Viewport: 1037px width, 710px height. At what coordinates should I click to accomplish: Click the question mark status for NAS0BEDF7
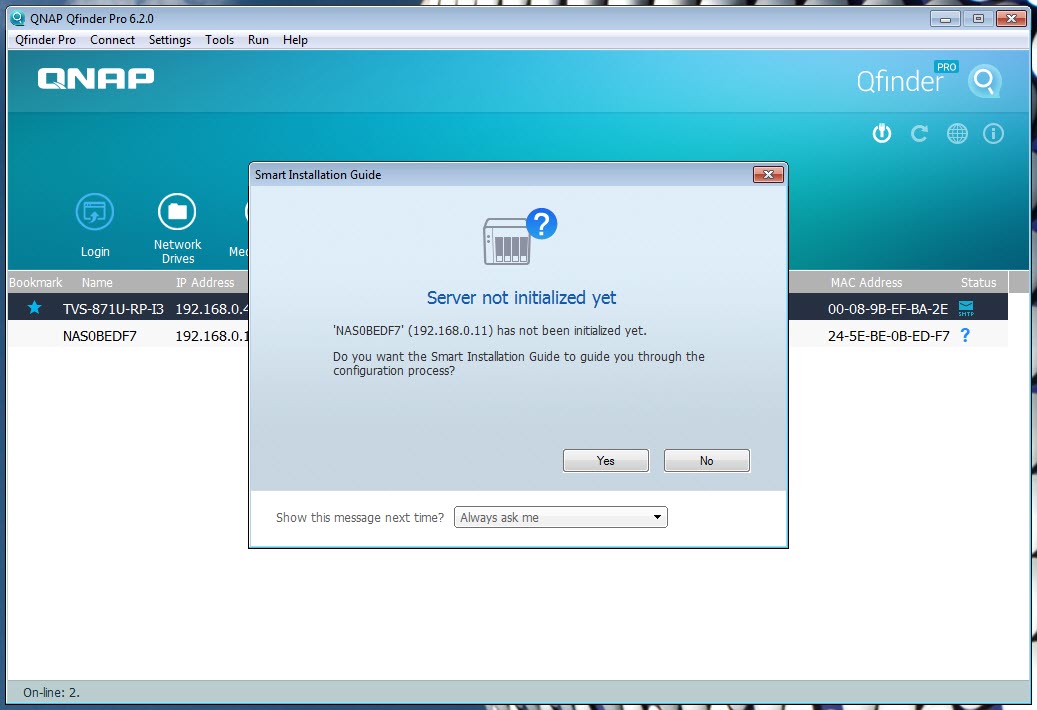coord(966,335)
